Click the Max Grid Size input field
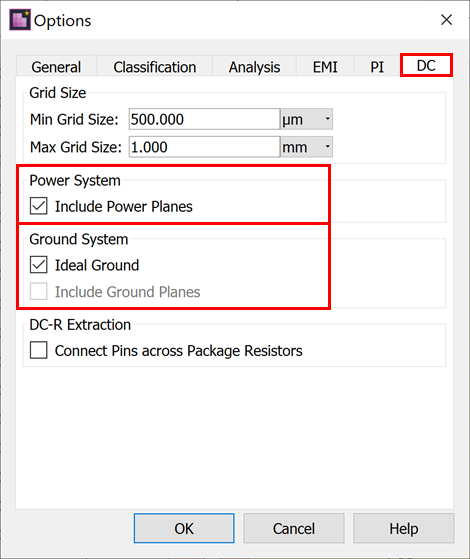The height and width of the screenshot is (559, 470). pos(204,147)
